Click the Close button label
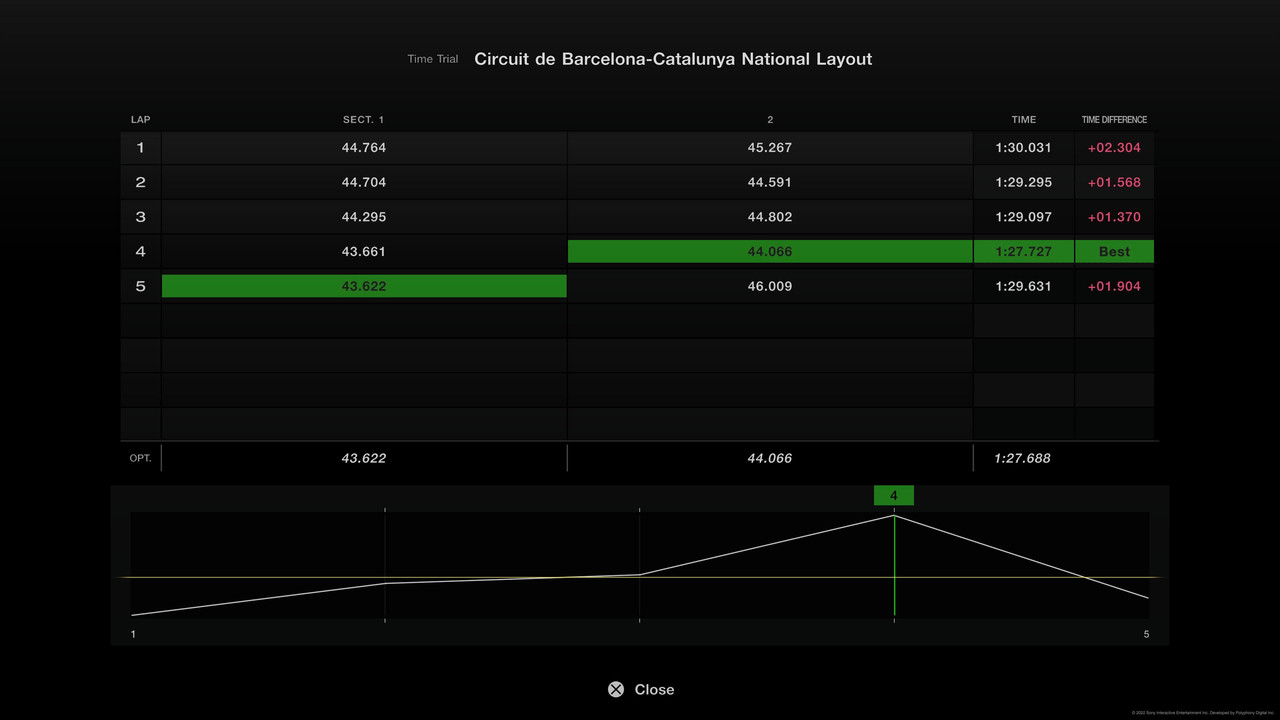The width and height of the screenshot is (1280, 720). [x=654, y=689]
